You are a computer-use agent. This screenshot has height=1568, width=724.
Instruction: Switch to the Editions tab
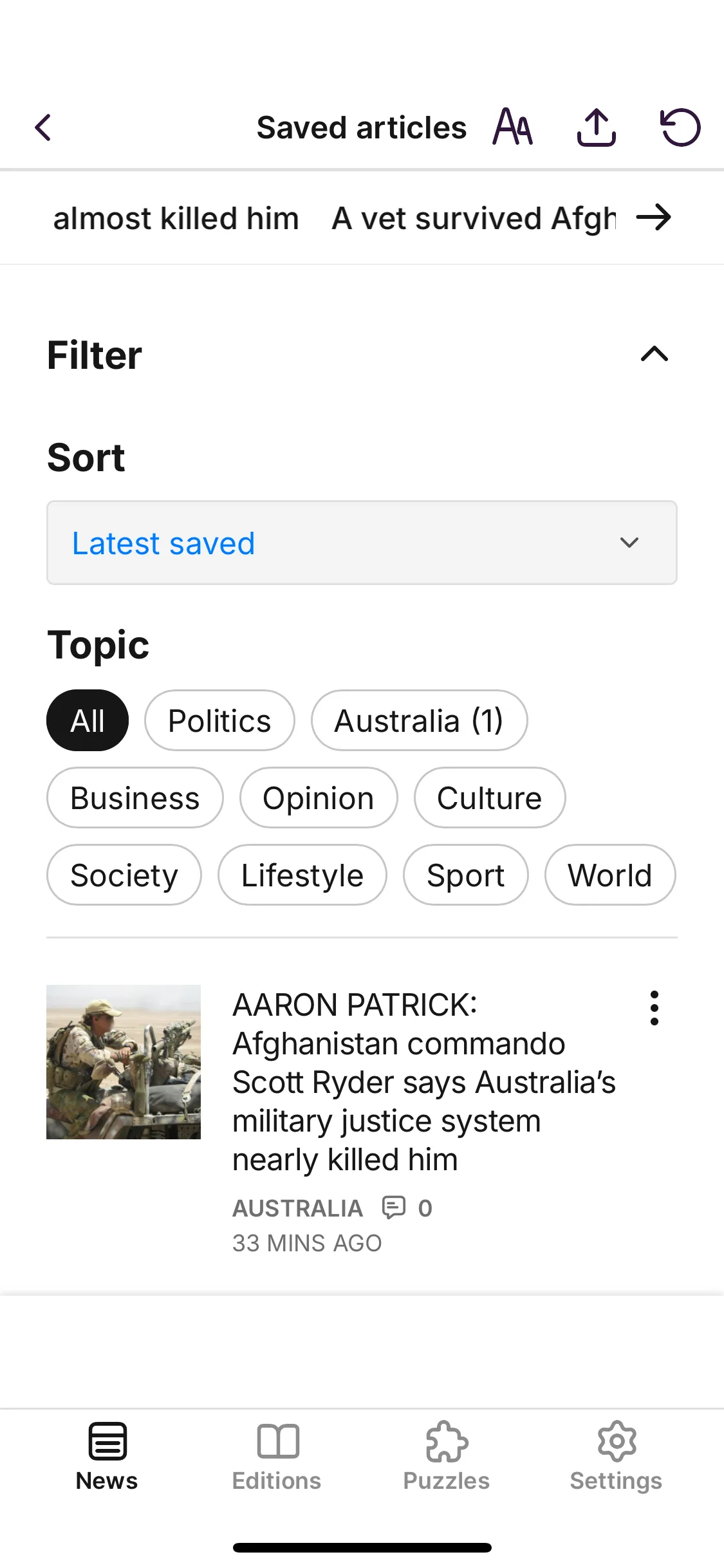tap(277, 1457)
